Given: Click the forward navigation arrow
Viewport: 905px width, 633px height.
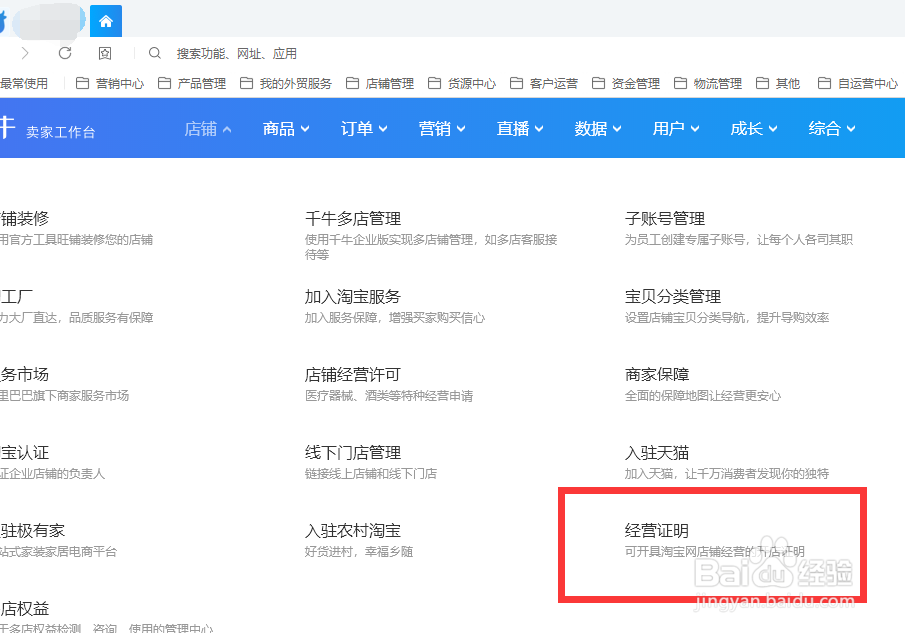Looking at the screenshot, I should (x=25, y=53).
